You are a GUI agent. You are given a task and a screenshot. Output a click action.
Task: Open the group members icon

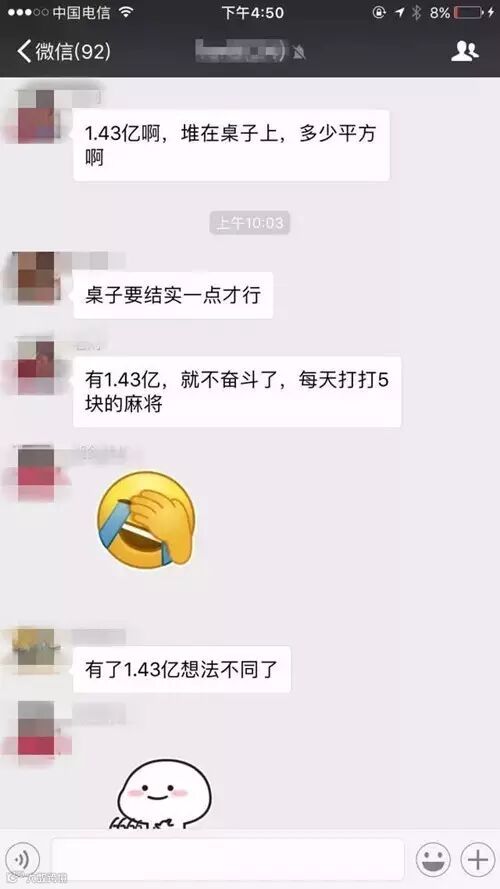pos(465,52)
